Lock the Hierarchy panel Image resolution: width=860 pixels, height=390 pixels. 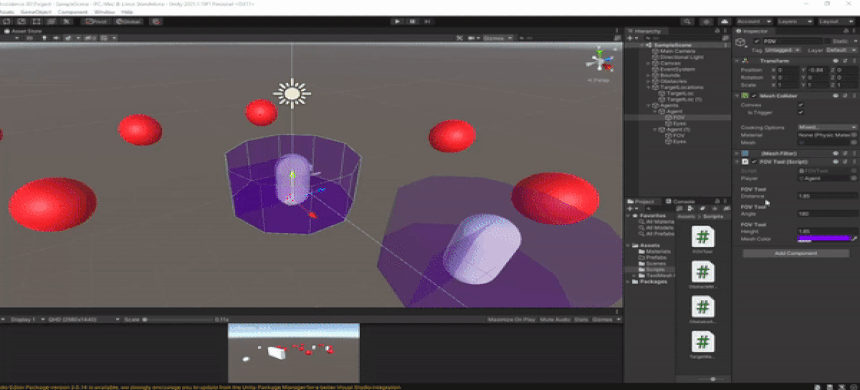(717, 31)
